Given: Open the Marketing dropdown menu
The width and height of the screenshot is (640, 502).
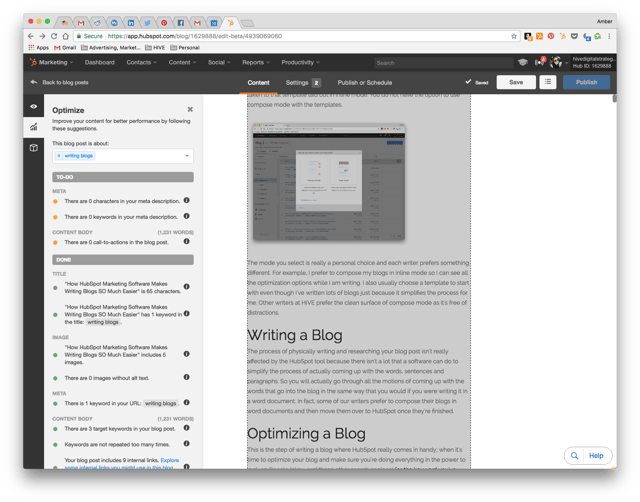Looking at the screenshot, I should (56, 62).
